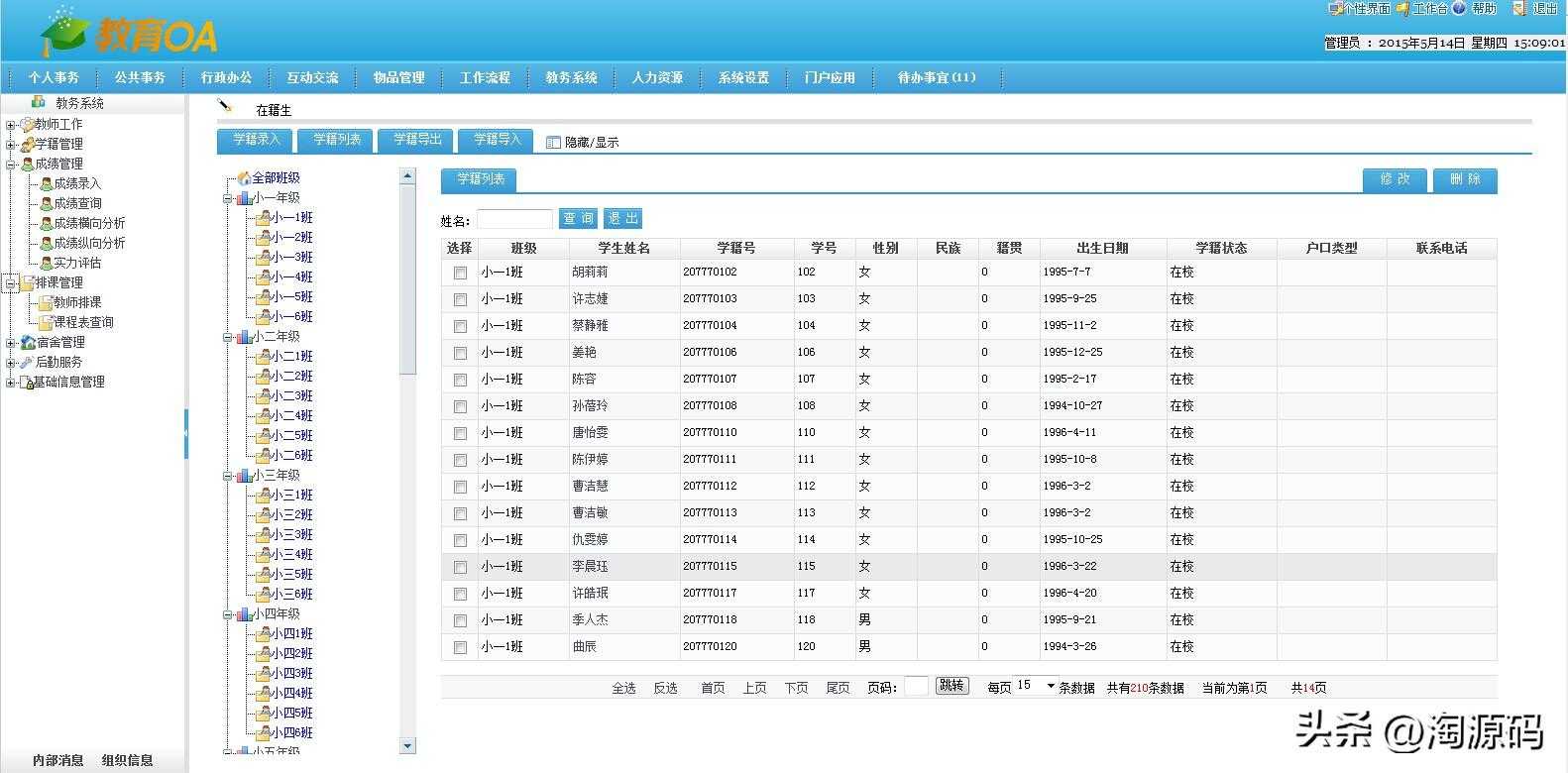Click the 基础信息管理 lock icon
Image resolution: width=1568 pixels, height=773 pixels.
(27, 382)
